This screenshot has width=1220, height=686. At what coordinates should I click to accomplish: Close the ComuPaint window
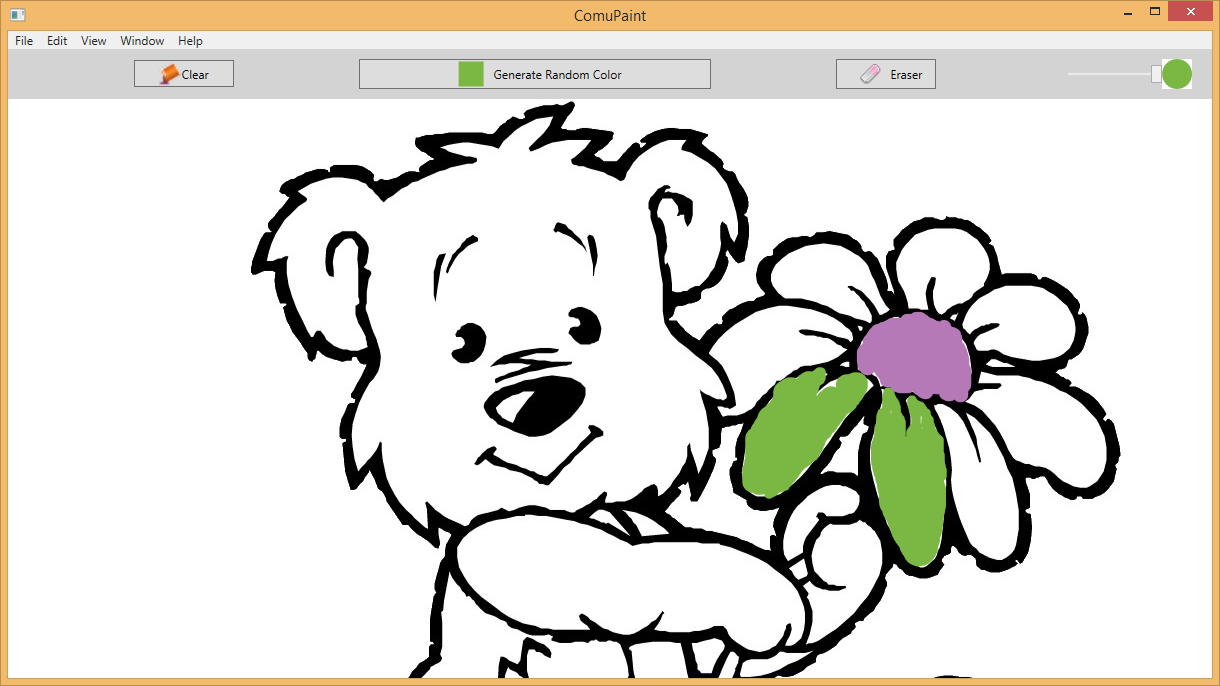pos(1191,12)
